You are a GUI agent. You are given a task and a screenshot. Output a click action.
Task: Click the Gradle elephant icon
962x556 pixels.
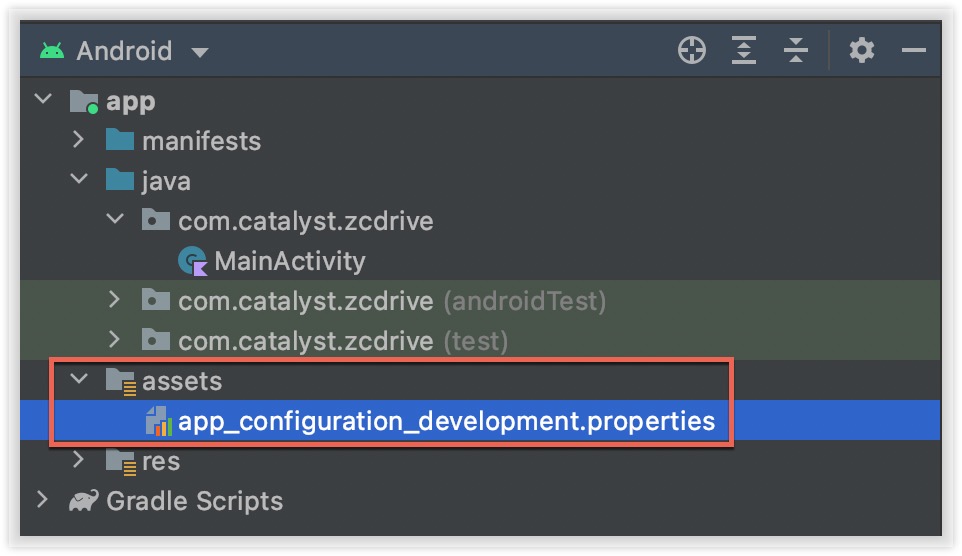point(84,501)
